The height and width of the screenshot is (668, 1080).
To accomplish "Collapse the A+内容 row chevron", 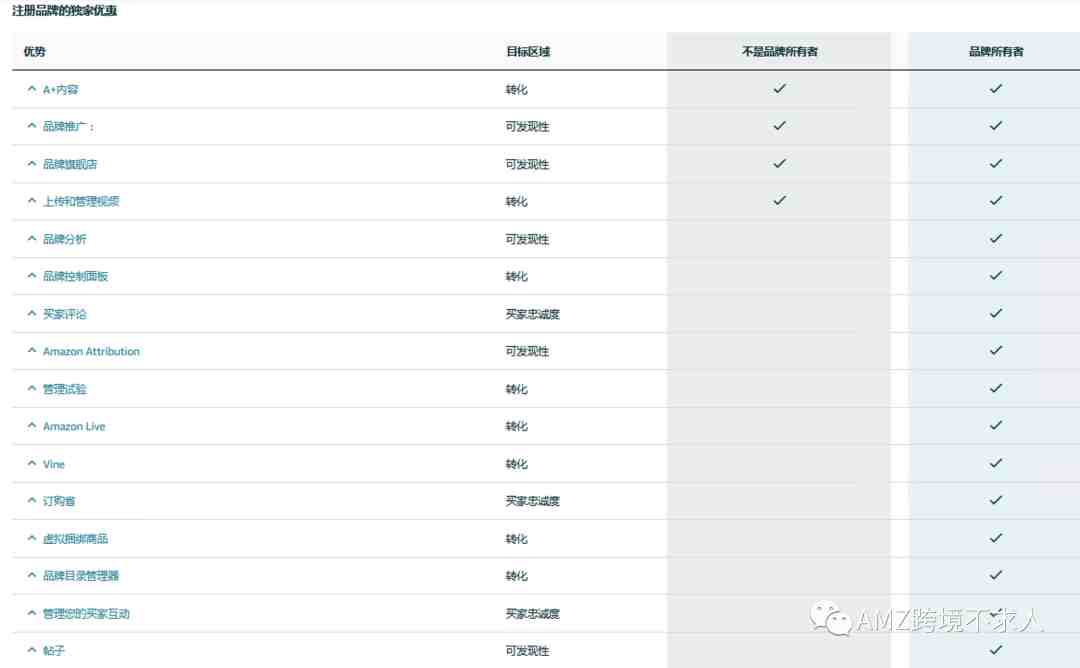I will click(32, 89).
